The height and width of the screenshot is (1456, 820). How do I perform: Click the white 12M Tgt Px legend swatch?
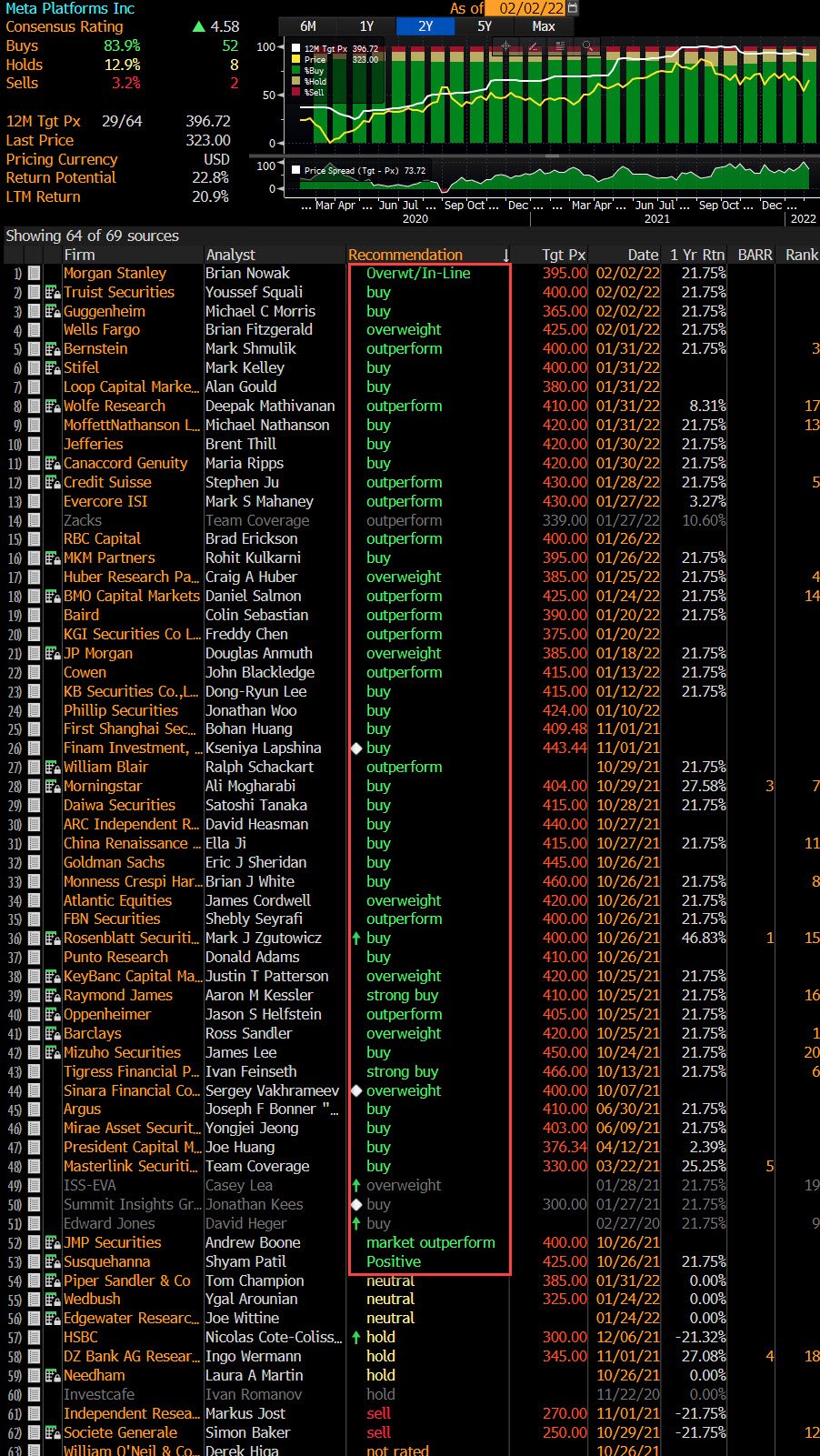296,49
